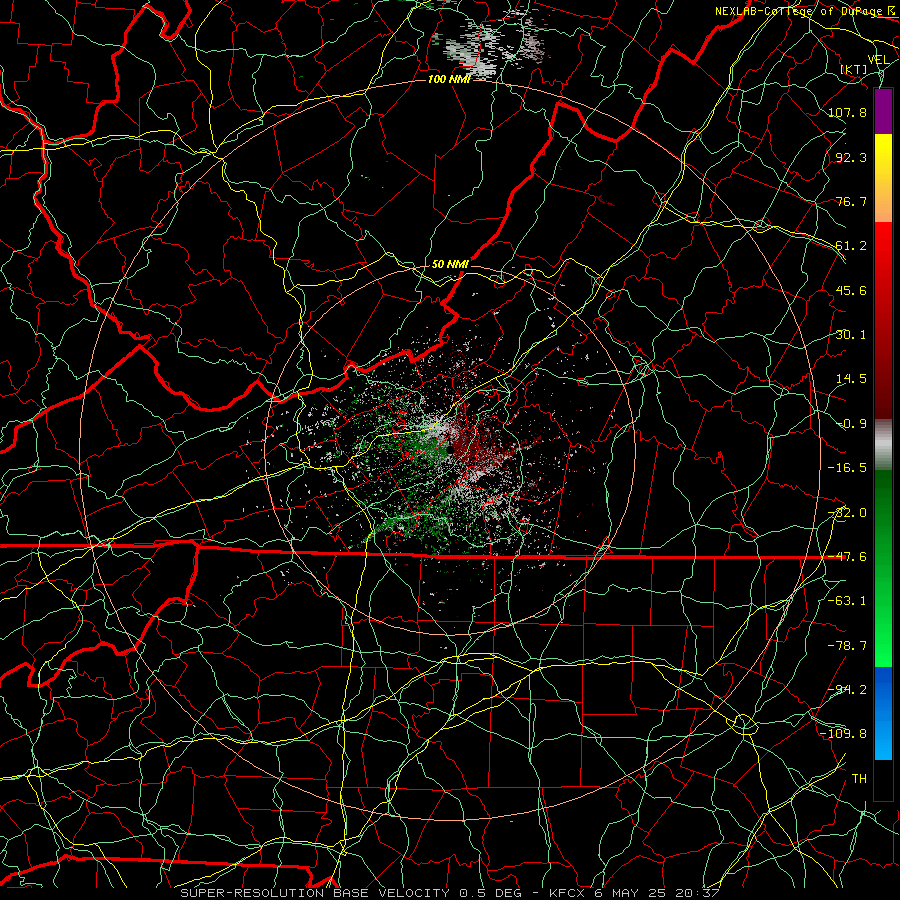Select the -63.1 velocity scale label

pos(847,601)
